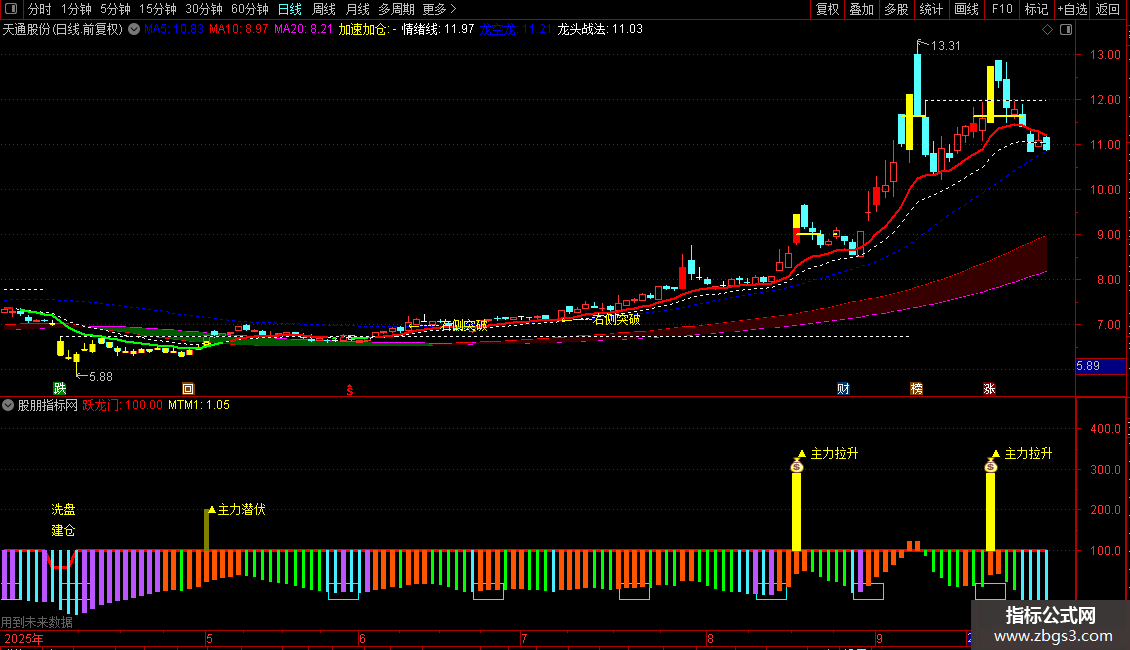The height and width of the screenshot is (650, 1130).
Task: Expand the 更多 periods menu
Action: 440,9
